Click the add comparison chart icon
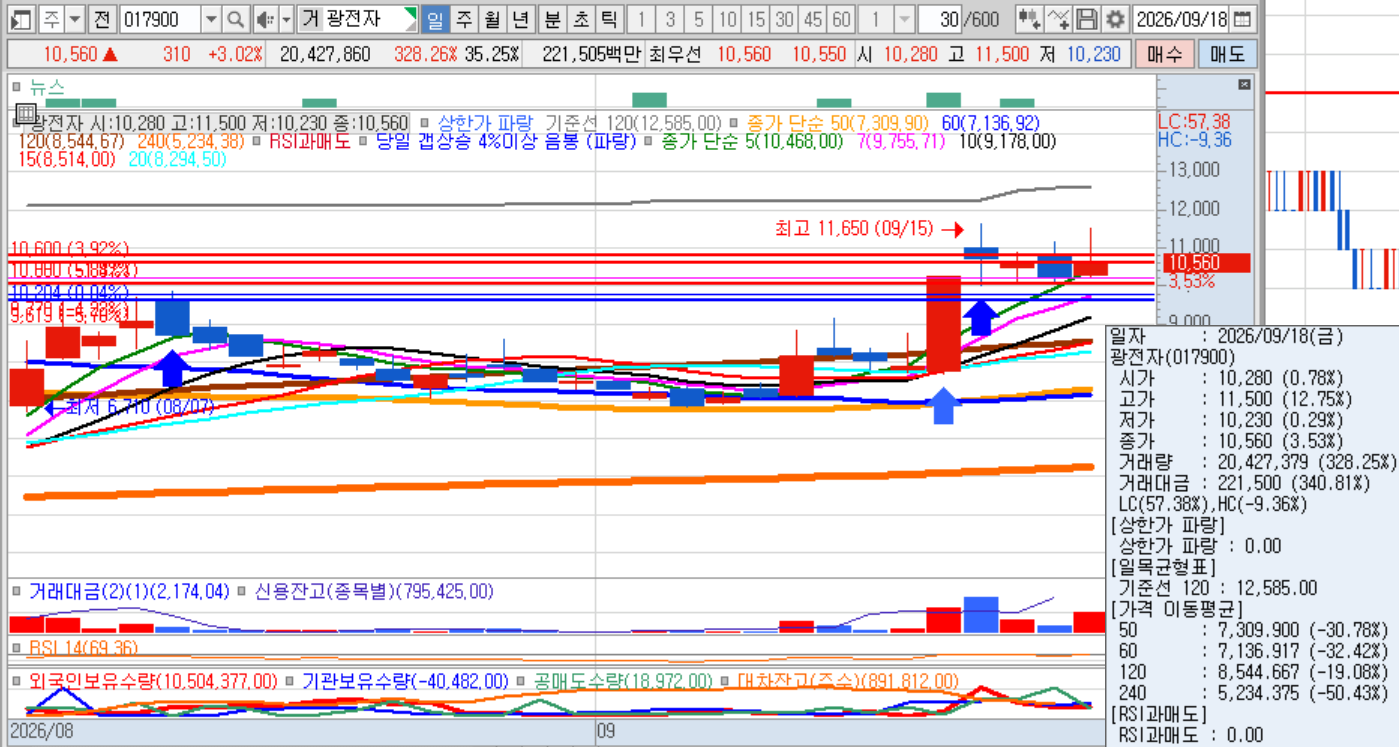 point(1031,19)
